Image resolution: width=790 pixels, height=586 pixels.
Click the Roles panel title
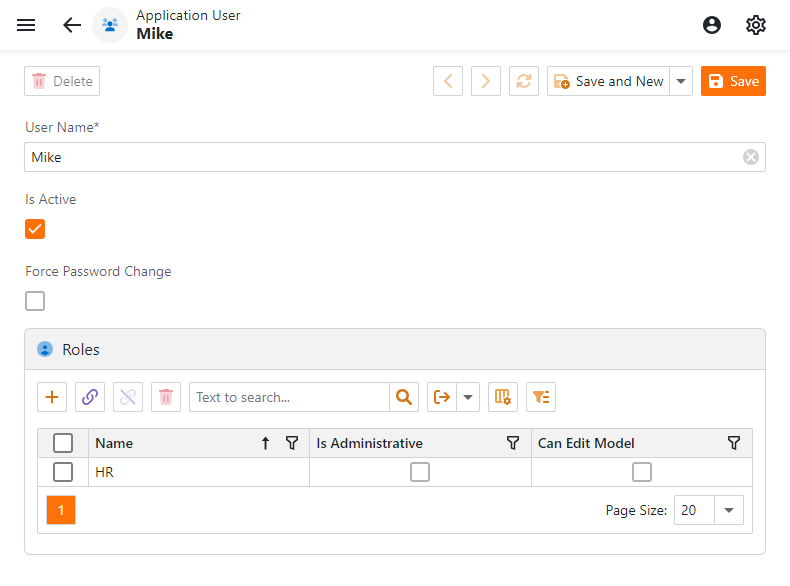coord(81,349)
